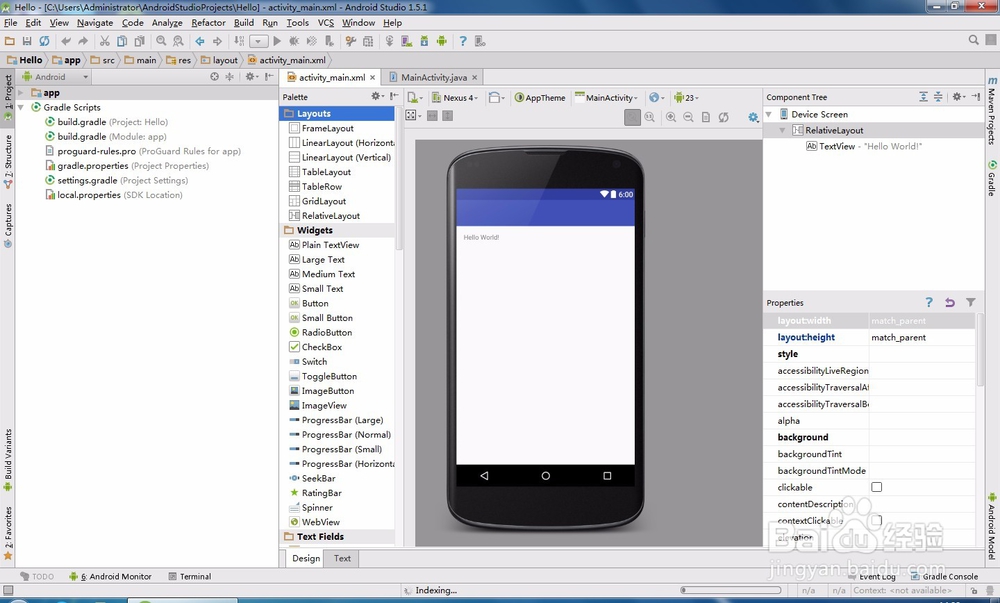Click the Find magnifier icon in toolbar
The image size is (1000, 603).
click(161, 41)
